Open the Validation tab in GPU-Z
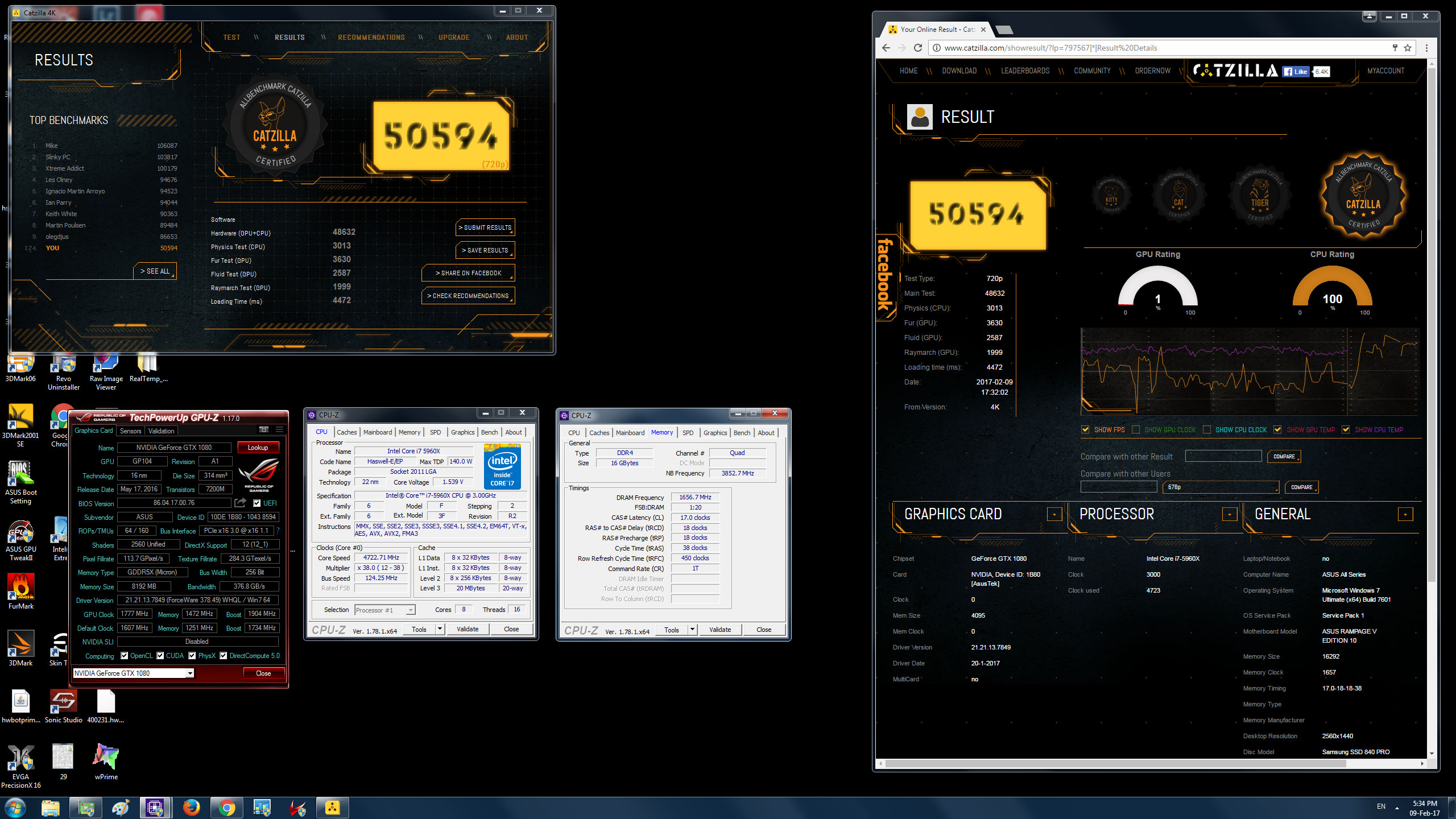Screen dimensions: 1456x819 coord(162,431)
